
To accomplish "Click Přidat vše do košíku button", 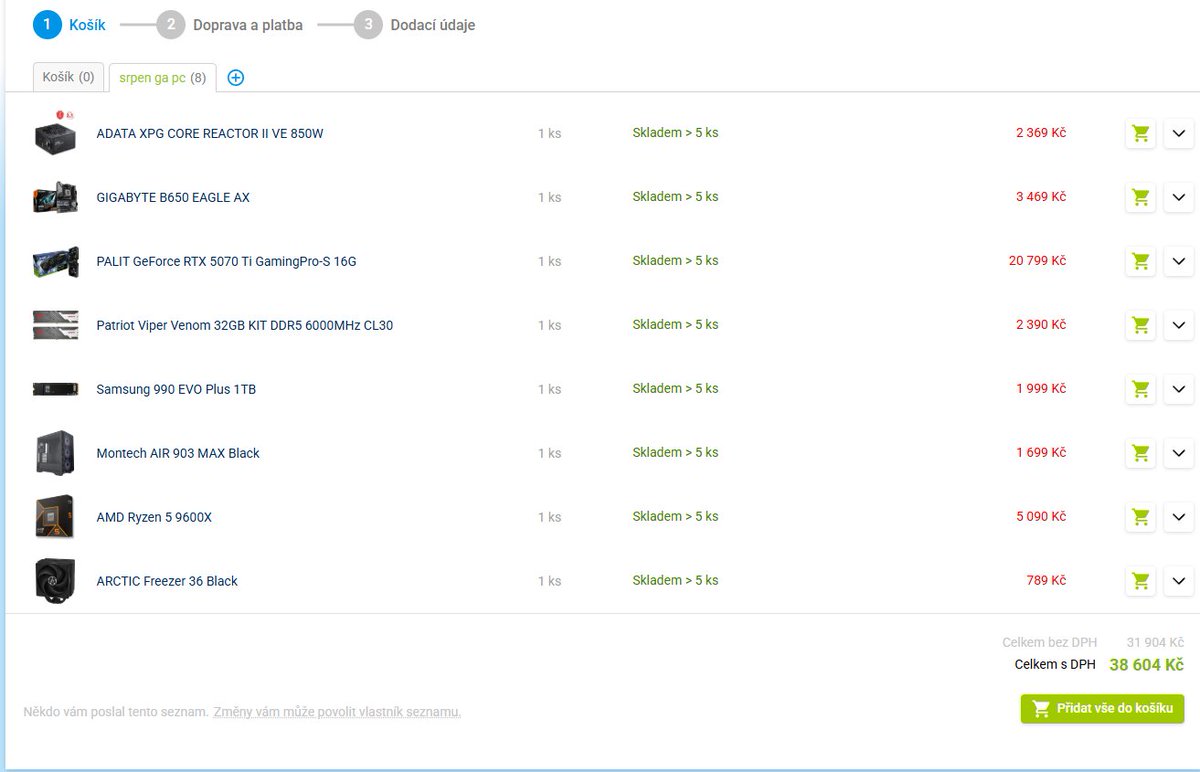I will point(1102,709).
